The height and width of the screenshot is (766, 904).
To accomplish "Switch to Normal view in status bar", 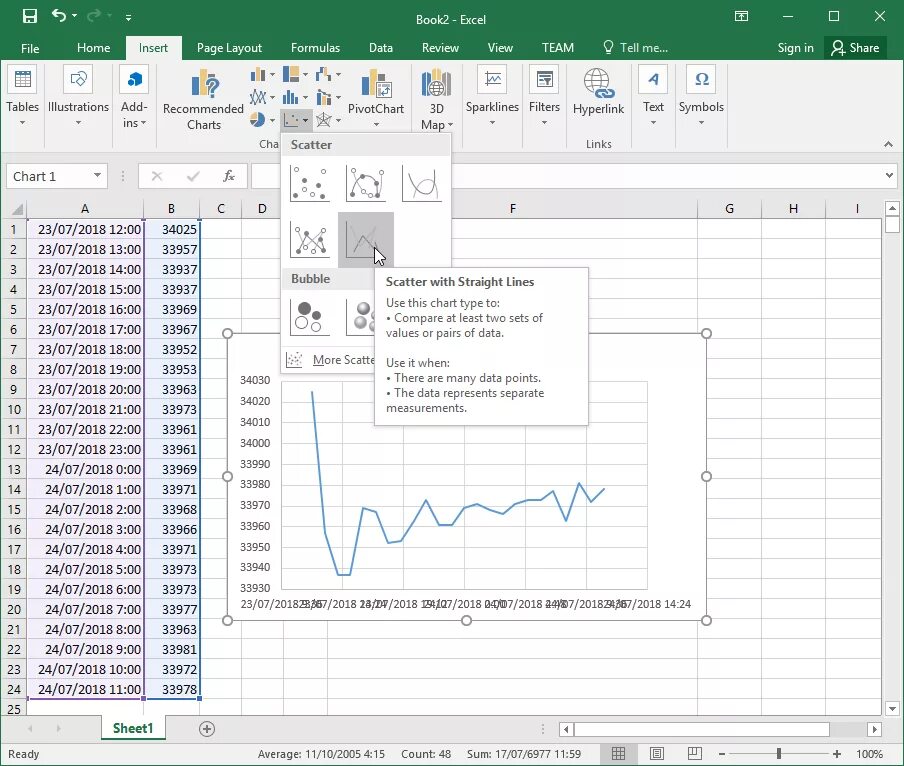I will coord(619,754).
